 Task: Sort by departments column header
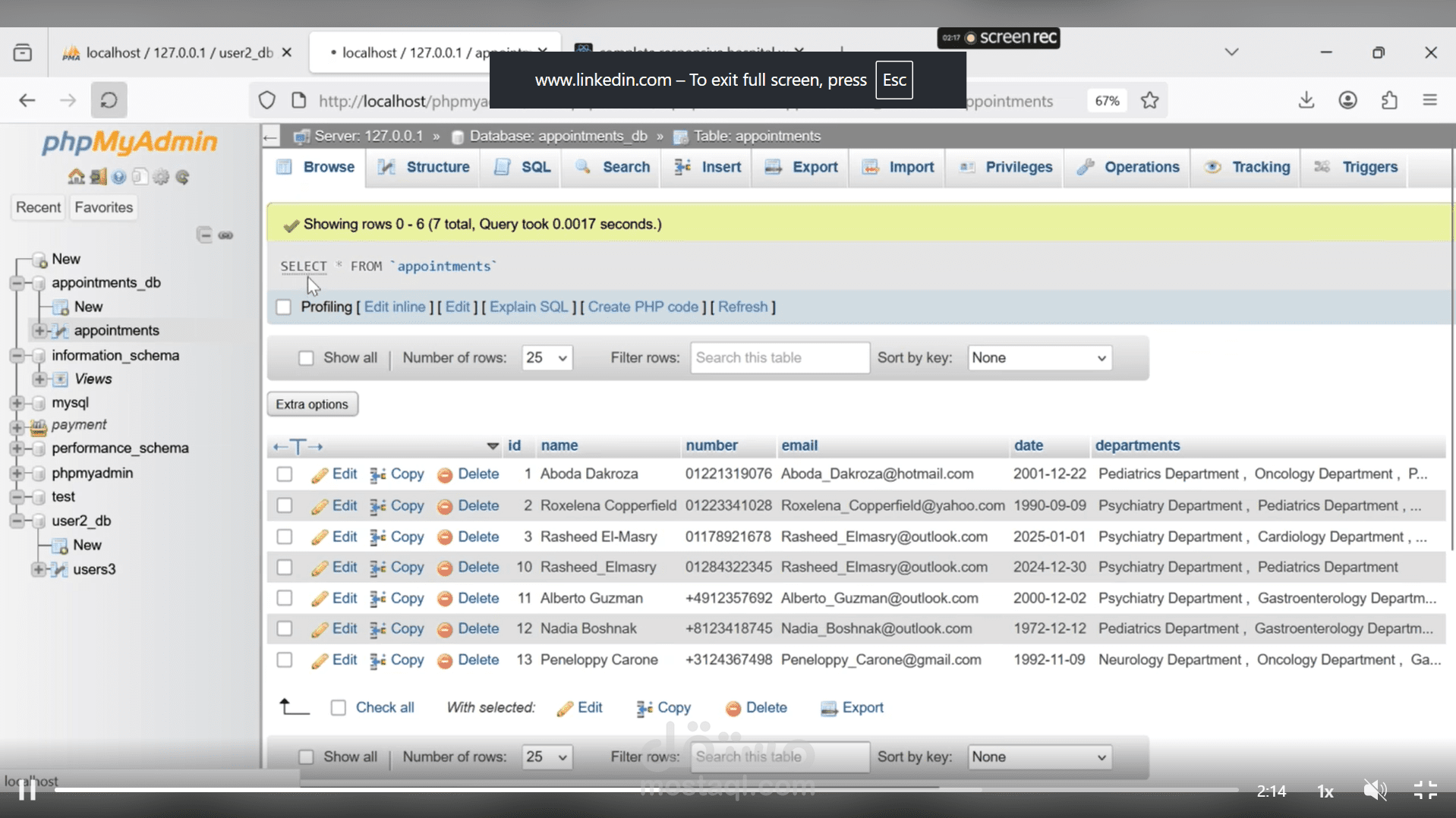tap(1137, 445)
